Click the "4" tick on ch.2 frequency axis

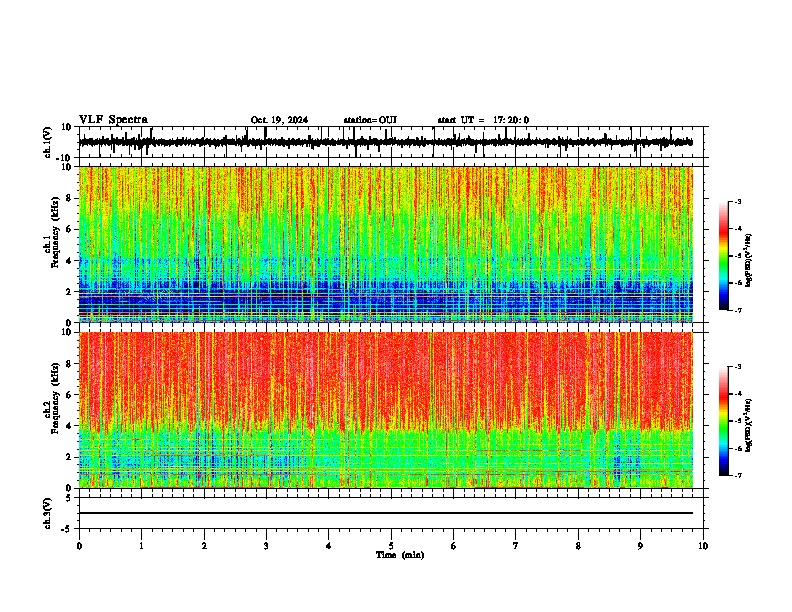pyautogui.click(x=70, y=426)
